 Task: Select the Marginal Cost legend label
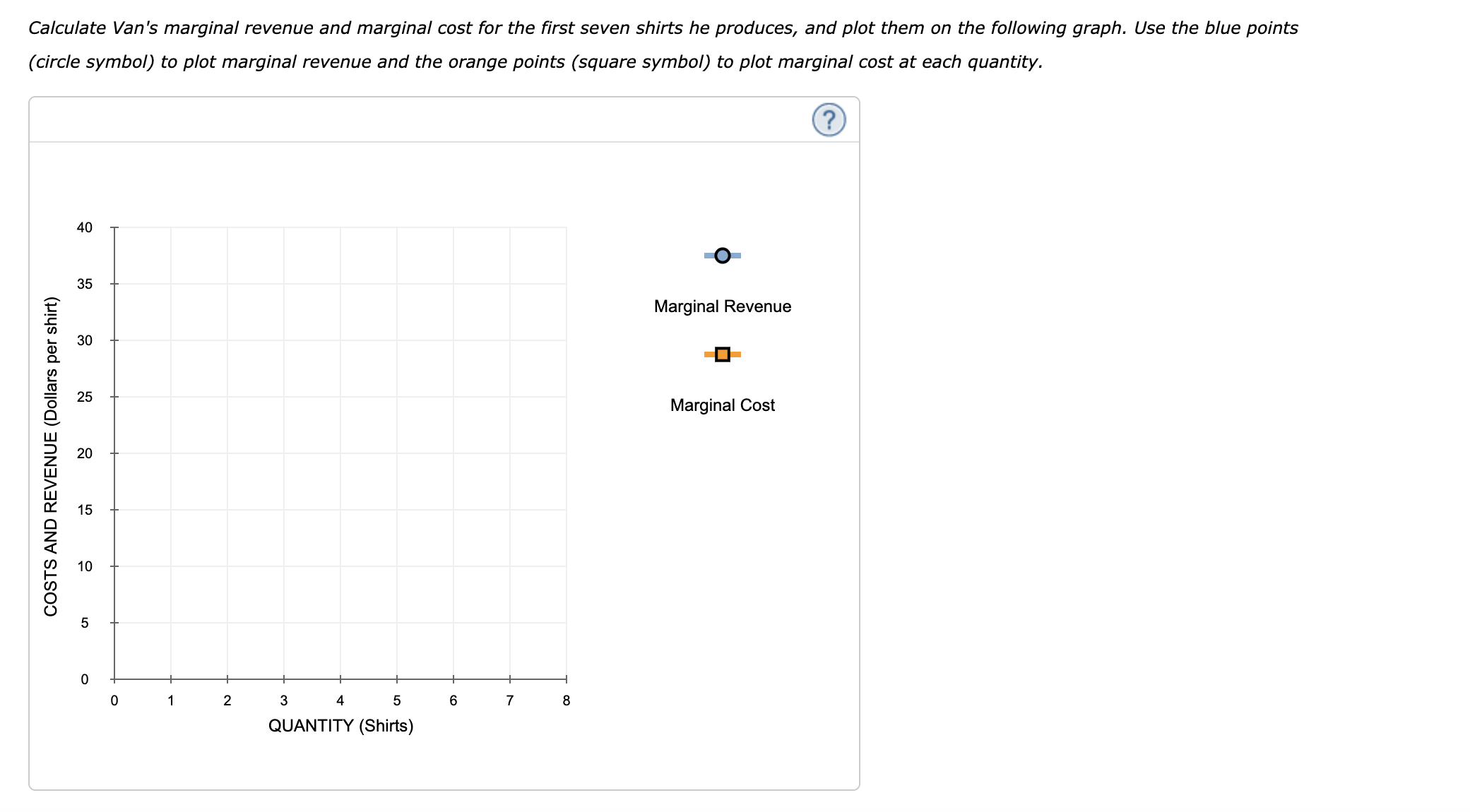click(722, 405)
